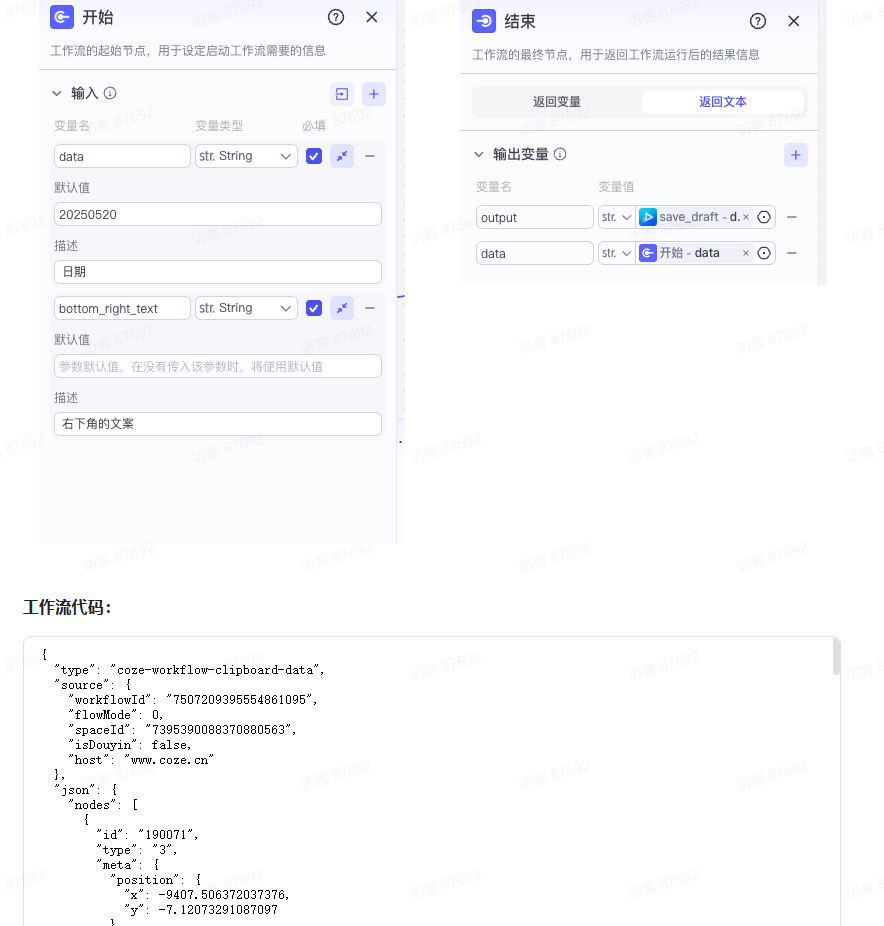Click the 结束 node icon
884x926 pixels.
(x=484, y=21)
